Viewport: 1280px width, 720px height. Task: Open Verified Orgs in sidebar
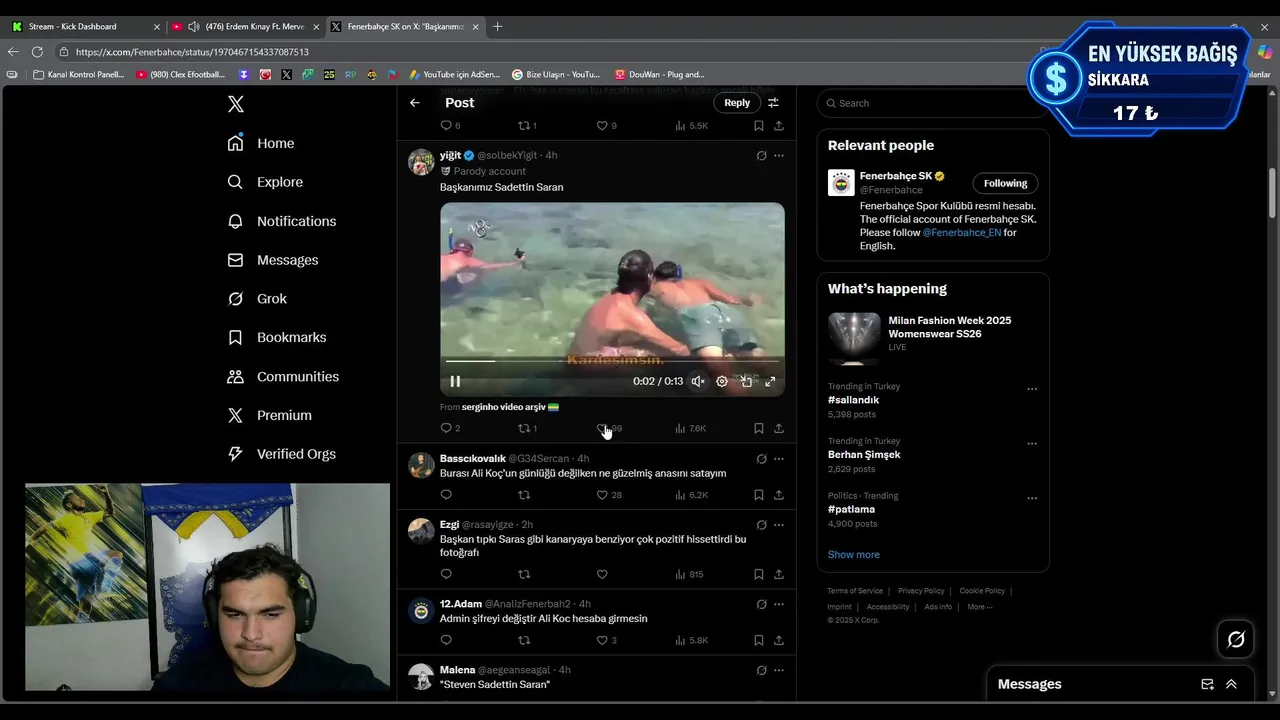click(282, 454)
